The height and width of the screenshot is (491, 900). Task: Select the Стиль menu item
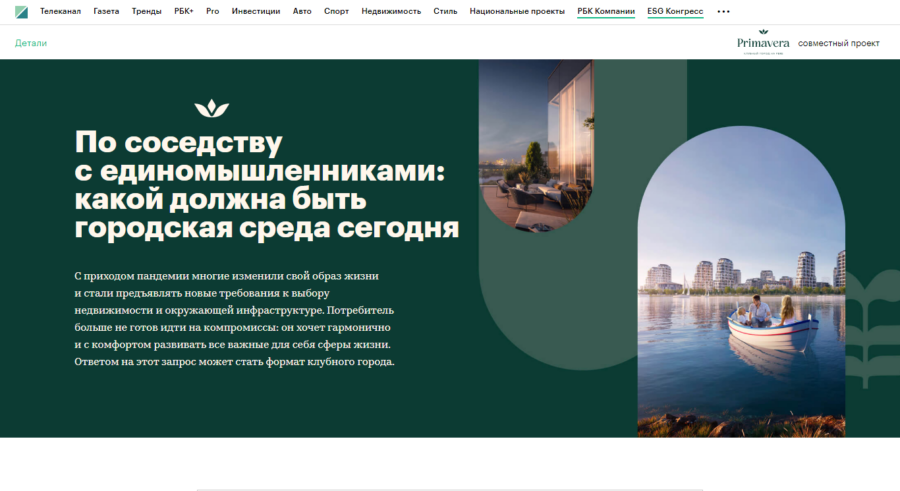[445, 11]
